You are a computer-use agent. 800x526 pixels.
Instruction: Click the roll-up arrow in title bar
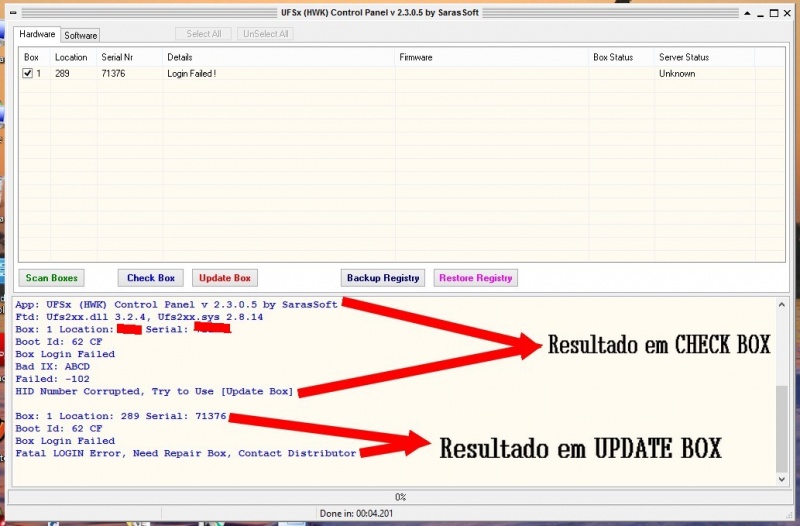747,13
